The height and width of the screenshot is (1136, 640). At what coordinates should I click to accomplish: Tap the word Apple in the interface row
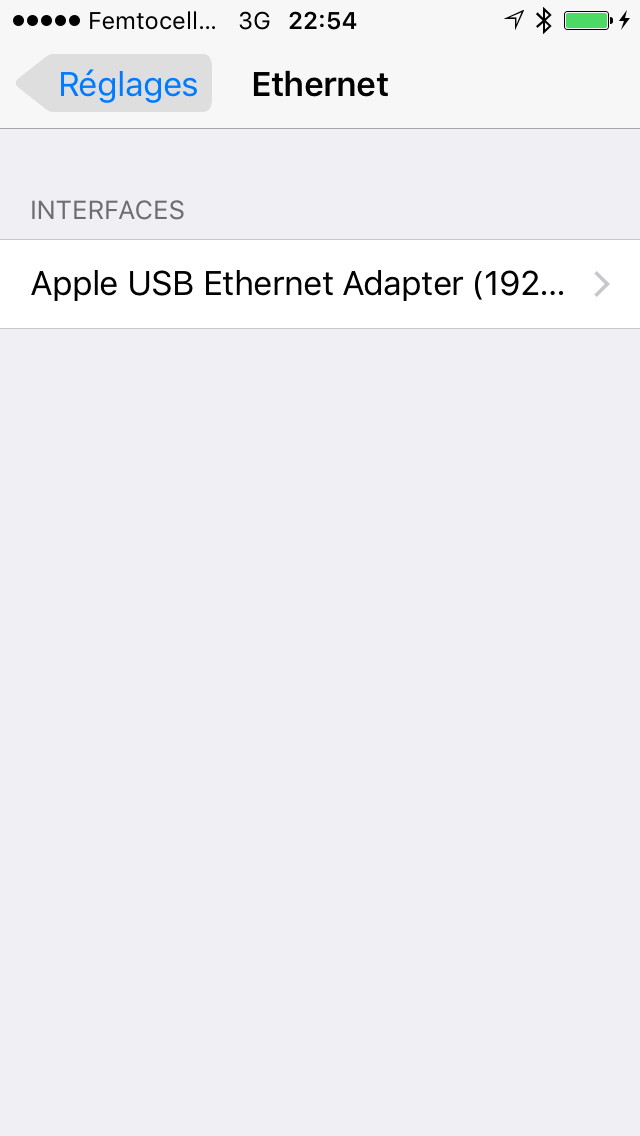click(x=75, y=284)
